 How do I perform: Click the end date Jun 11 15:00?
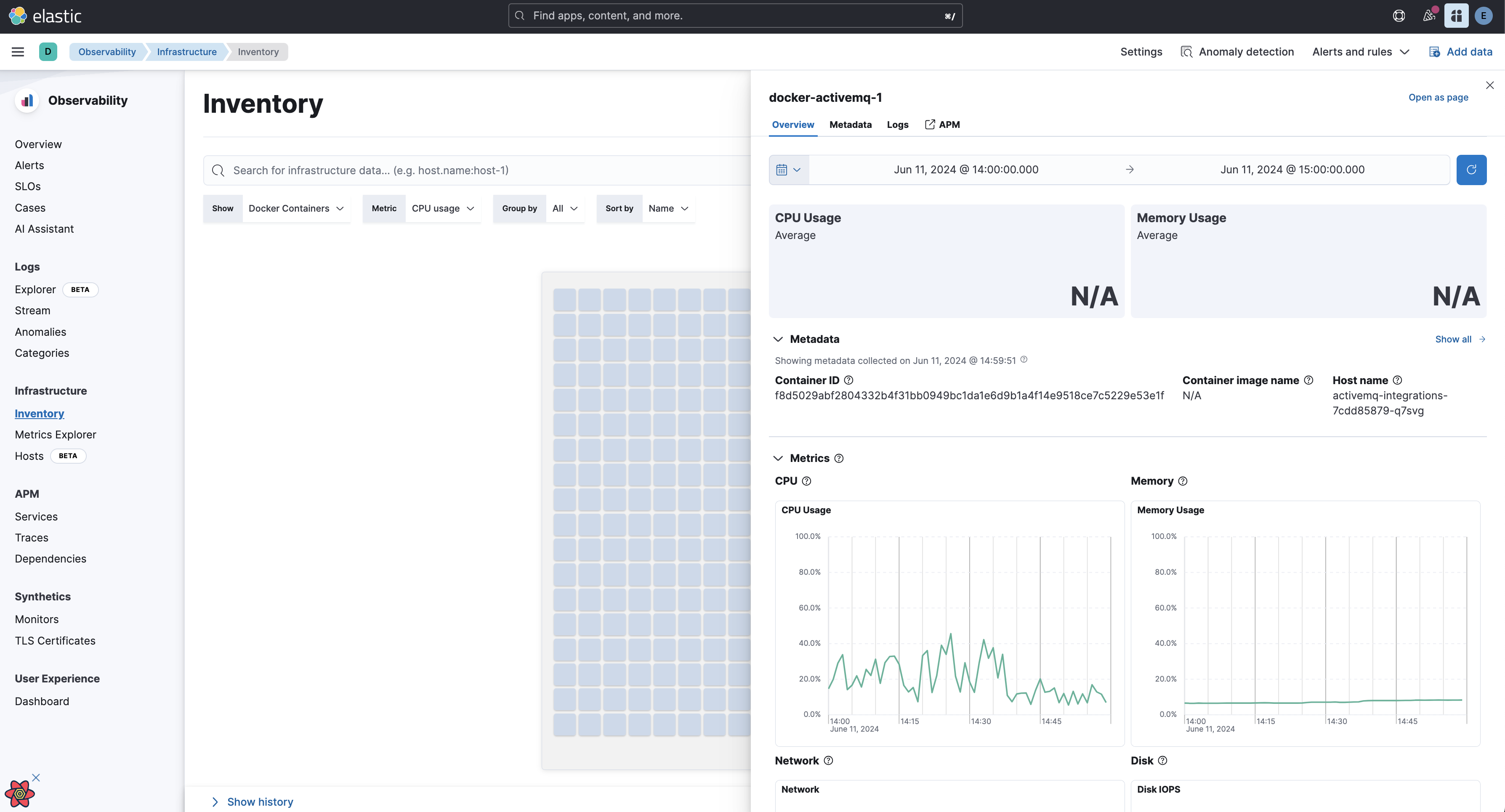point(1292,170)
